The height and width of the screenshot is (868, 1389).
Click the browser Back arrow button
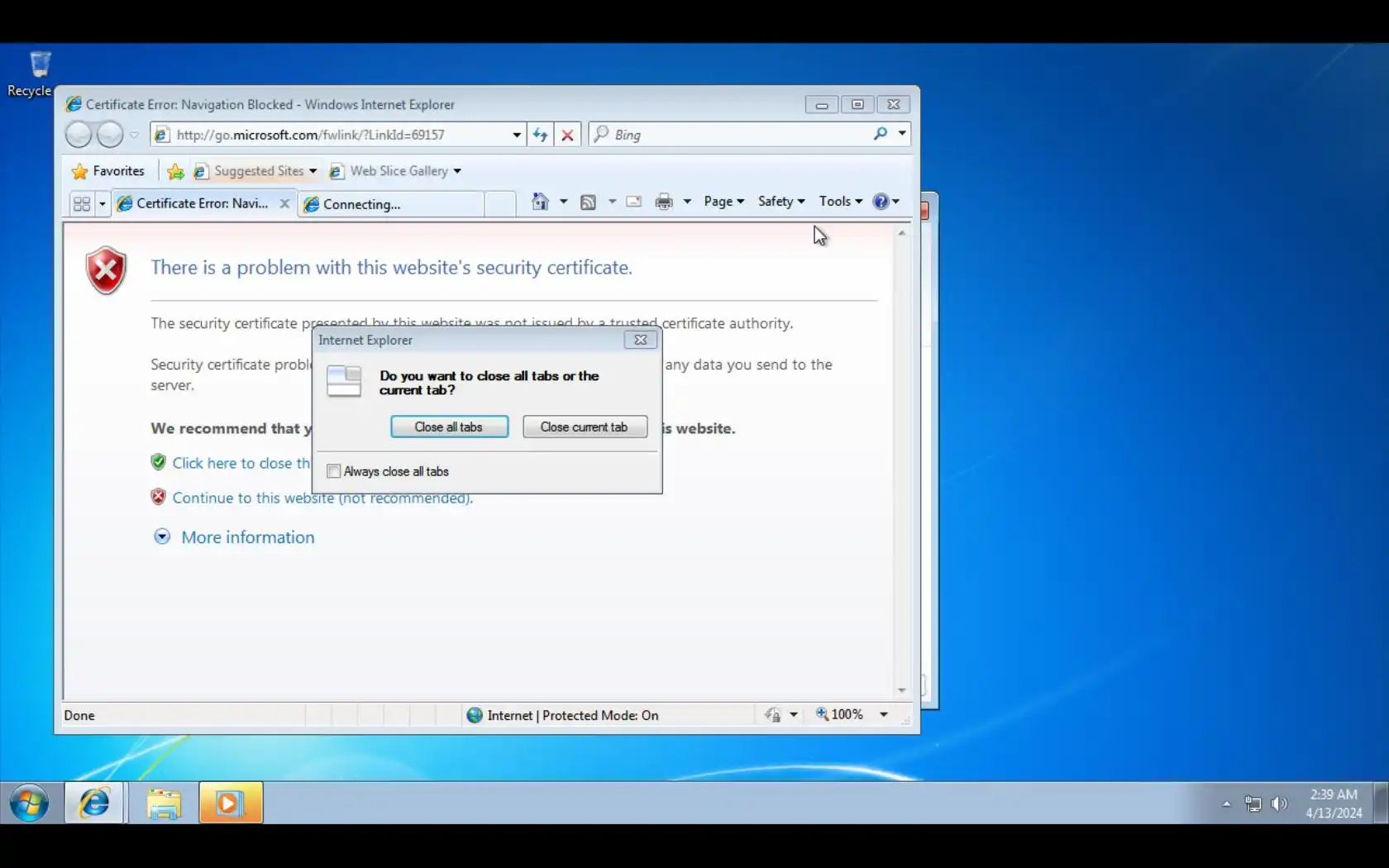click(x=79, y=134)
